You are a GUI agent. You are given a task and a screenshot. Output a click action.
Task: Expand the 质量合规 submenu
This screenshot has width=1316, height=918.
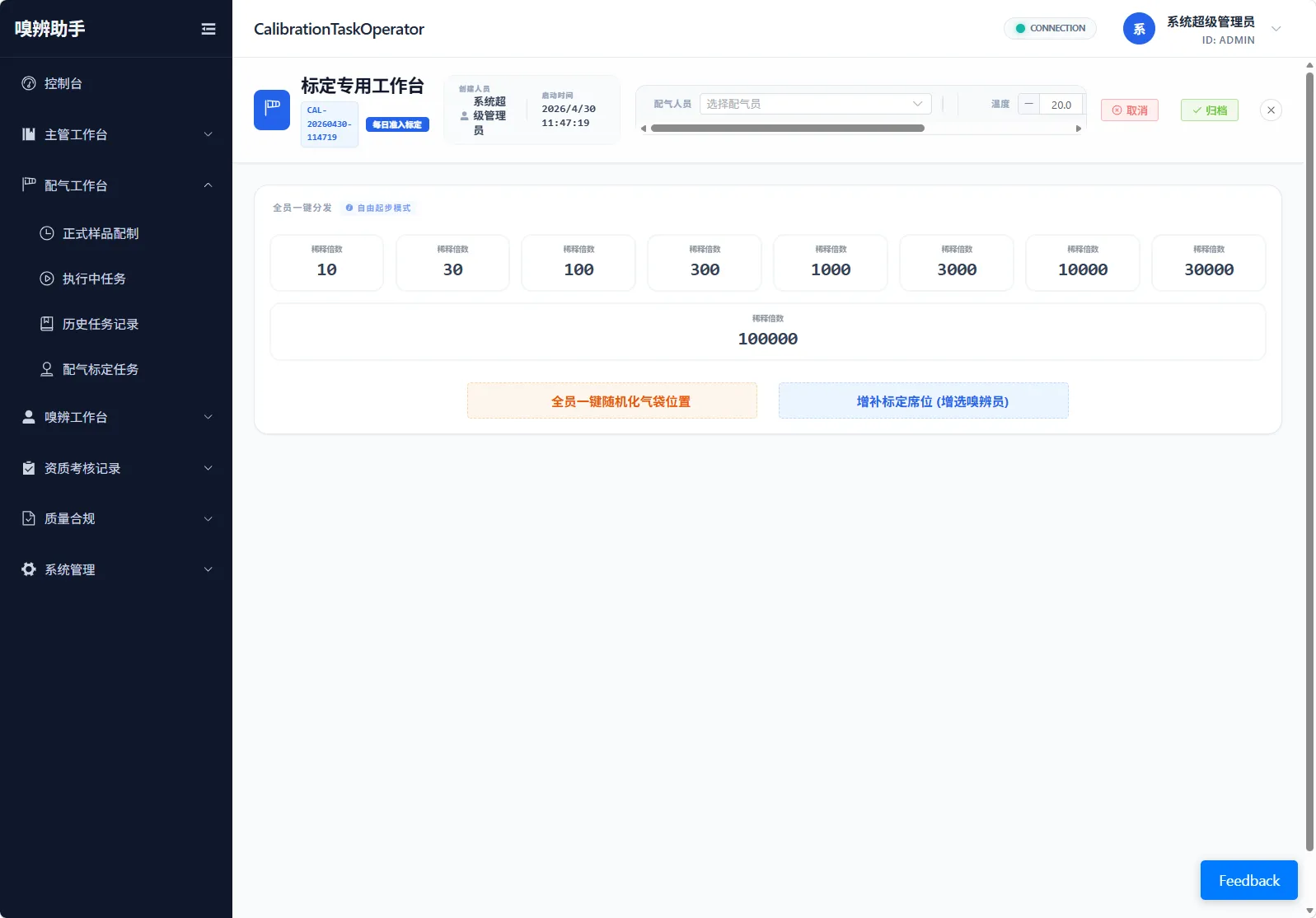point(116,518)
